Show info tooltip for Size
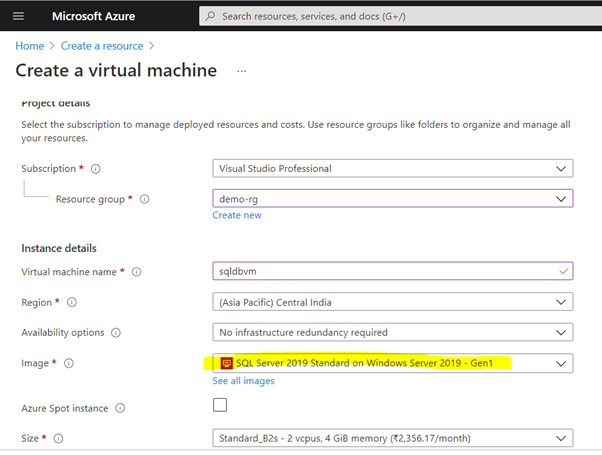 point(58,438)
